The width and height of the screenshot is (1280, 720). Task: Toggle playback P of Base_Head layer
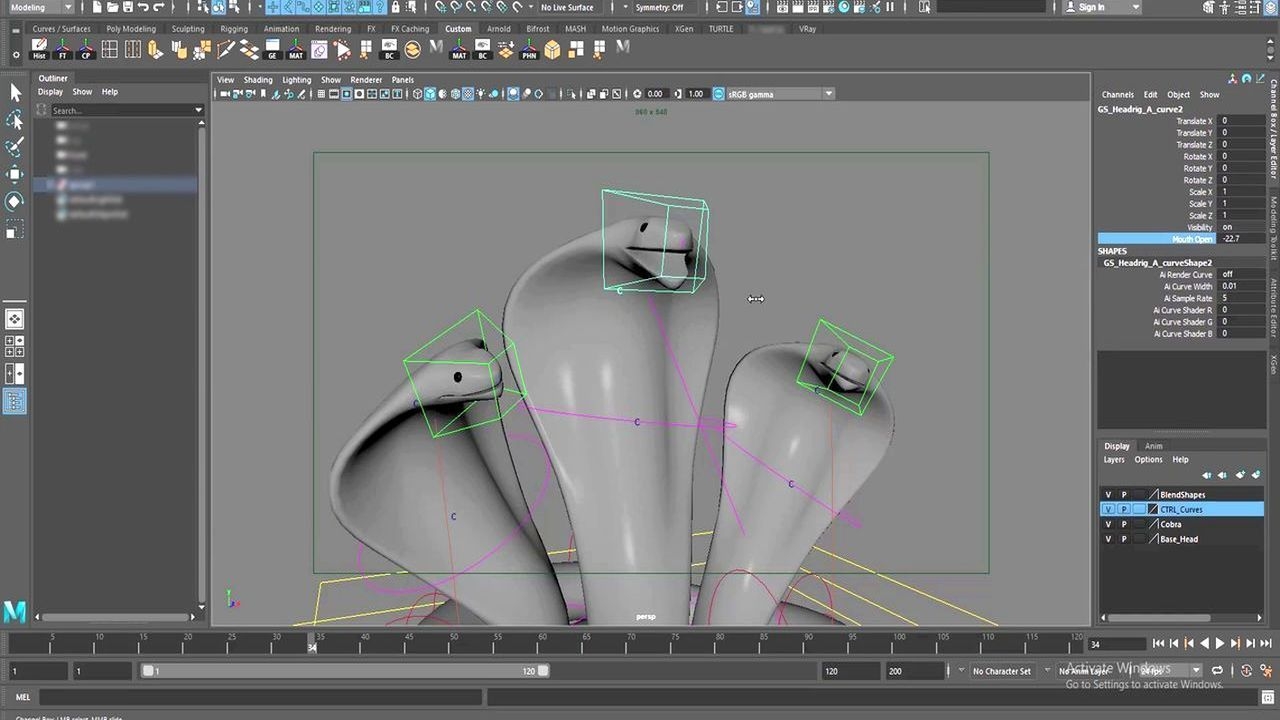[x=1124, y=539]
